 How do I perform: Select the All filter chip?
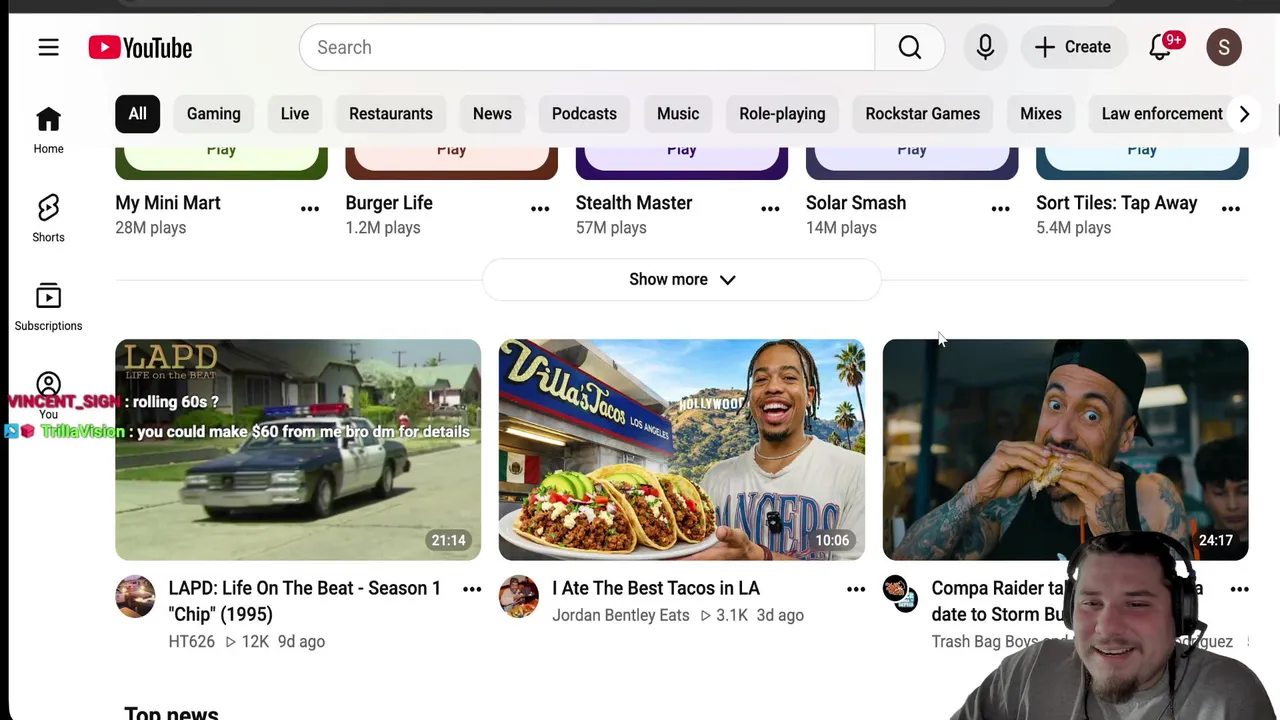(137, 114)
